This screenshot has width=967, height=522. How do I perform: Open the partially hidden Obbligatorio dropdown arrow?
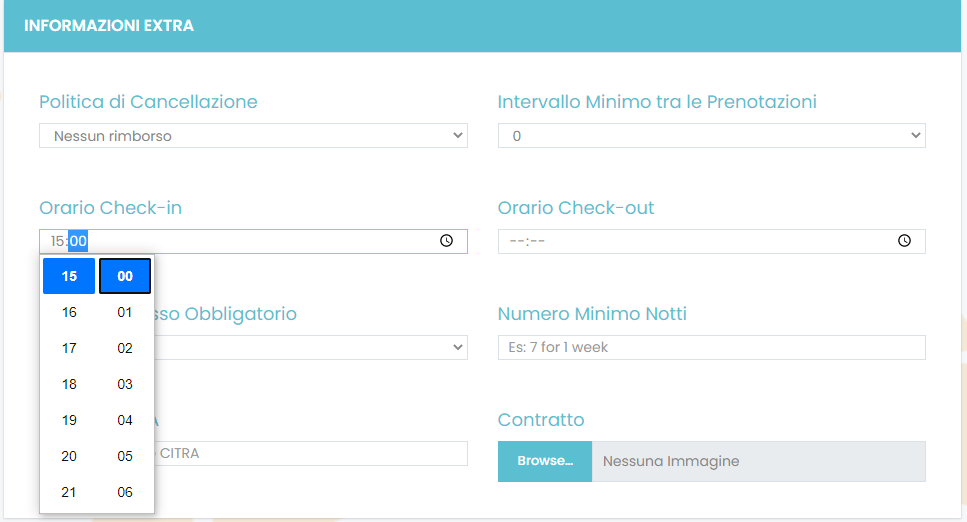(458, 347)
